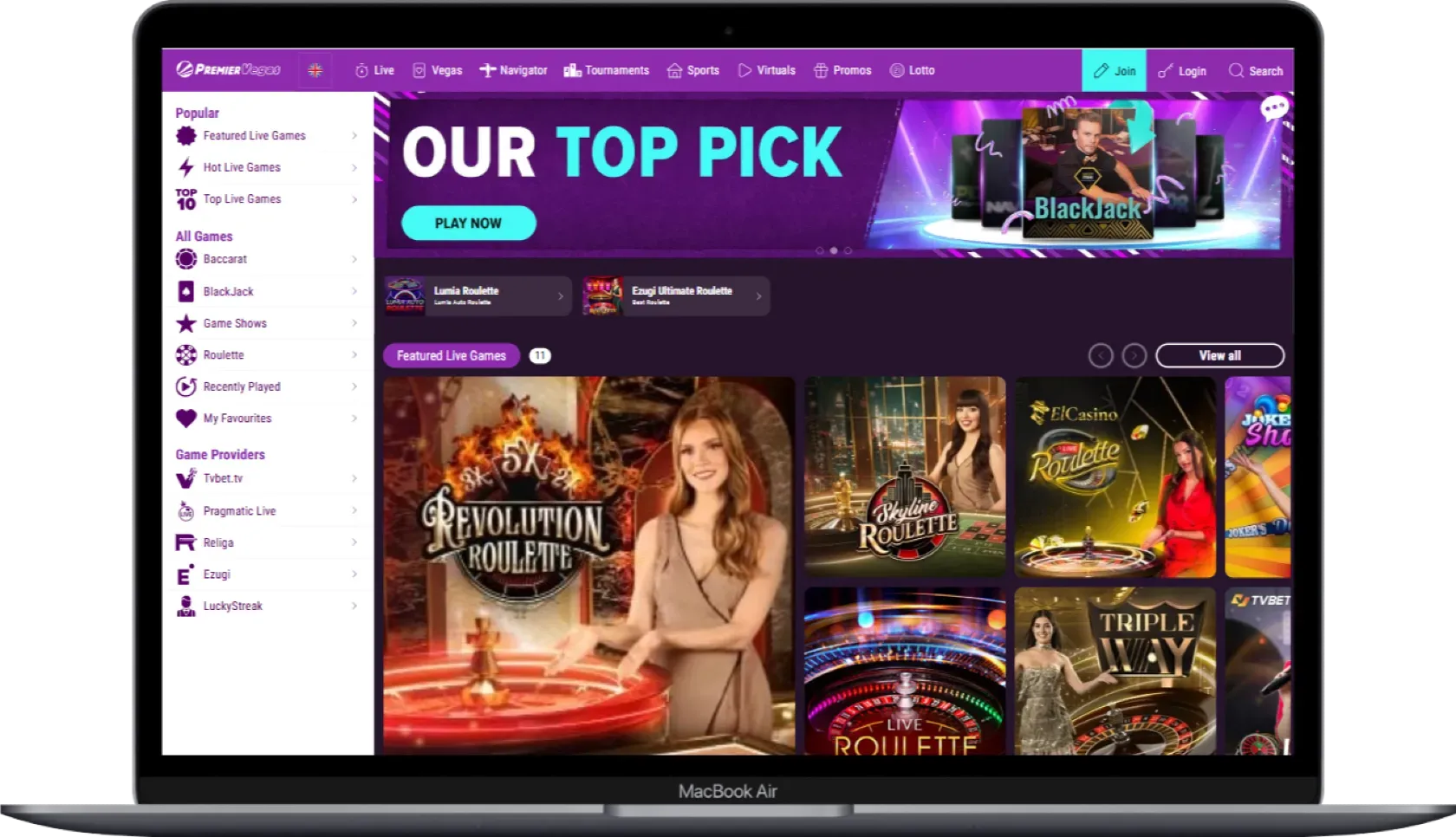
Task: Expand the Roulette row chevron
Action: (x=354, y=354)
